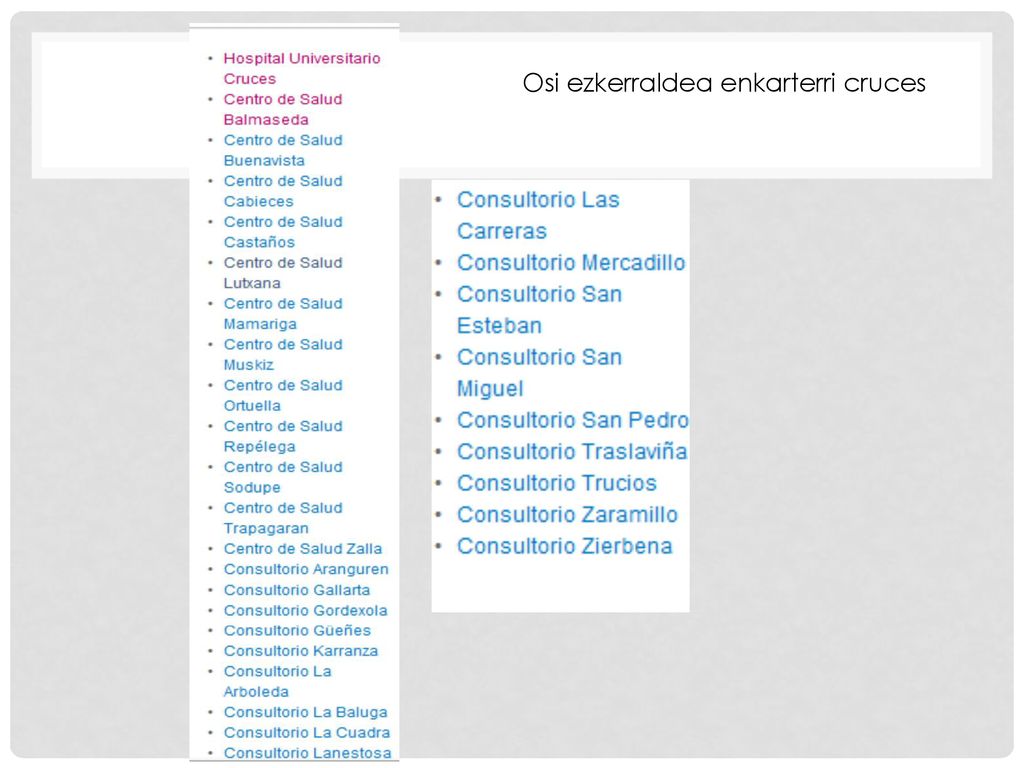Screen dimensions: 1024x768
Task: Click Consultorio Aranguren link
Action: 306,569
